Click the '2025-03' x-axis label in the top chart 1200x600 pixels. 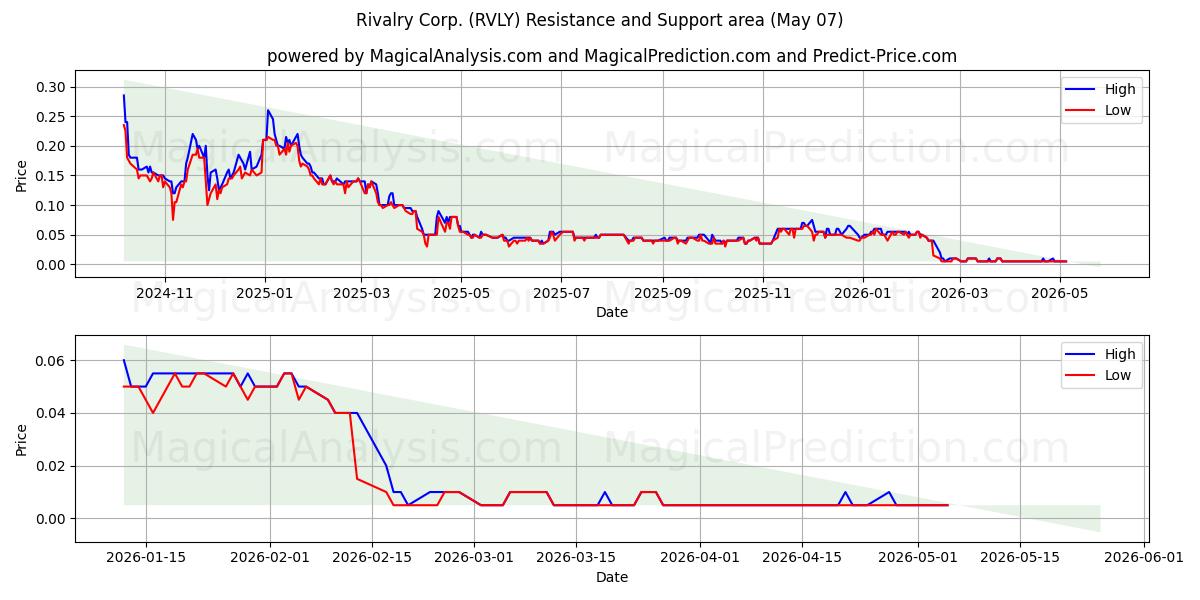361,293
